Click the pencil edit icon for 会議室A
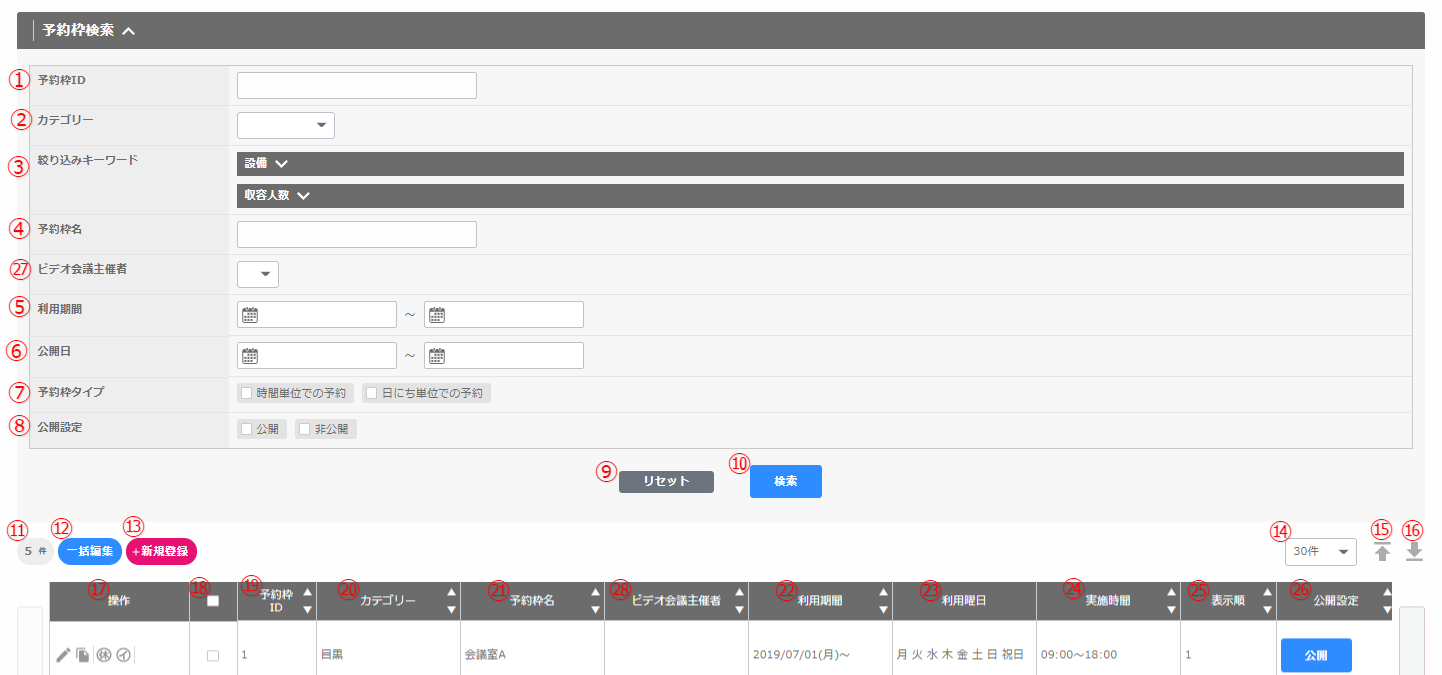This screenshot has width=1442, height=675. click(63, 656)
